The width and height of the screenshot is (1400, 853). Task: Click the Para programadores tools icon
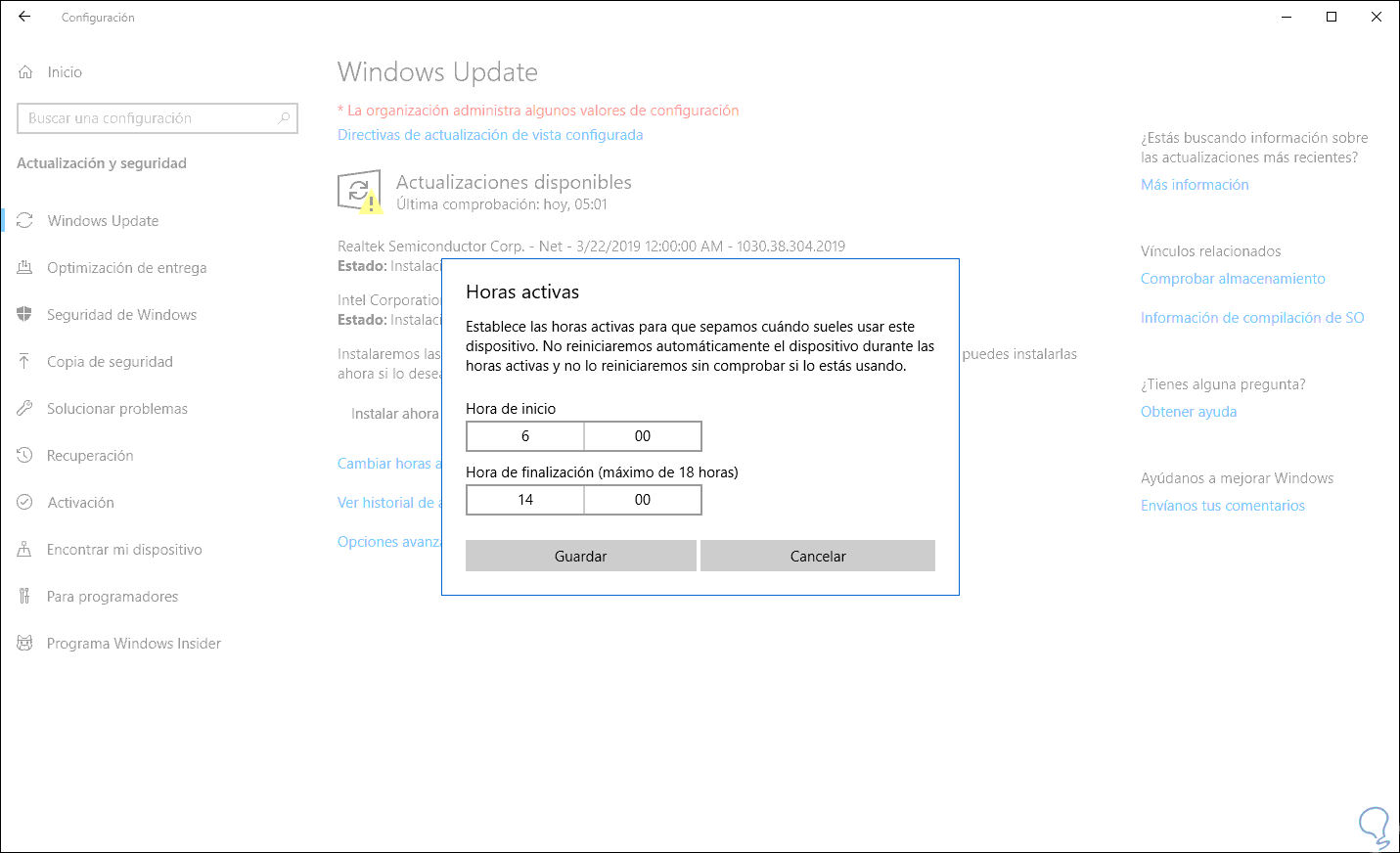(x=25, y=597)
